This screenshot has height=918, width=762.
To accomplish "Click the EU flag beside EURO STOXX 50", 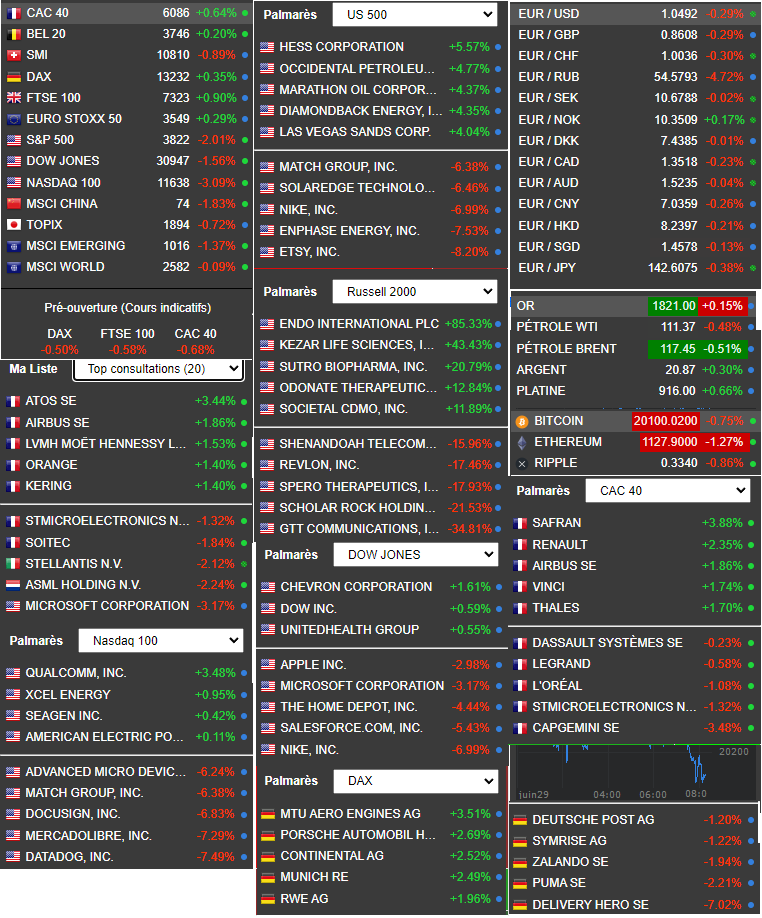I will pos(14,119).
